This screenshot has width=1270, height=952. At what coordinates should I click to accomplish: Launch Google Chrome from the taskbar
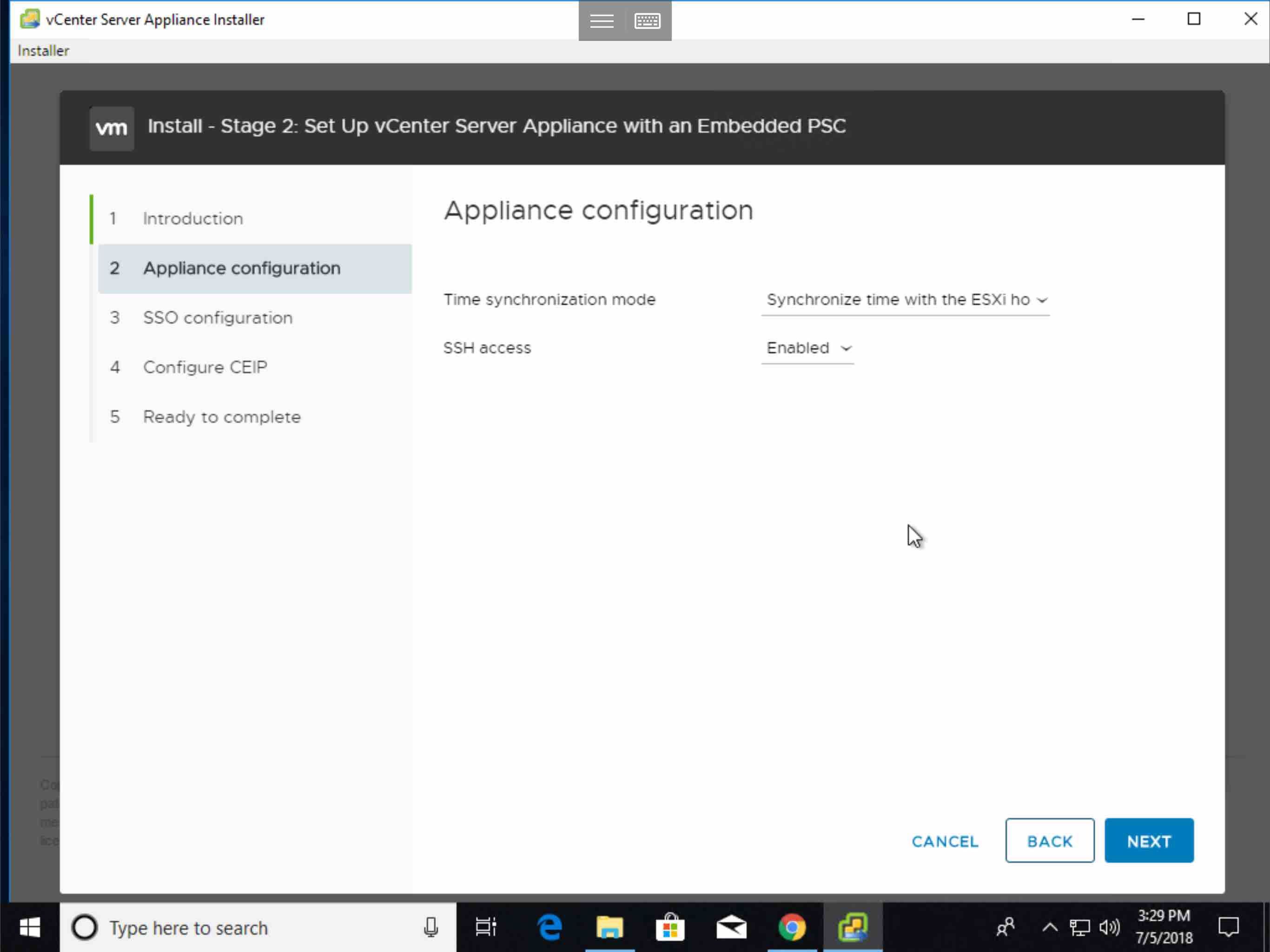coord(792,927)
